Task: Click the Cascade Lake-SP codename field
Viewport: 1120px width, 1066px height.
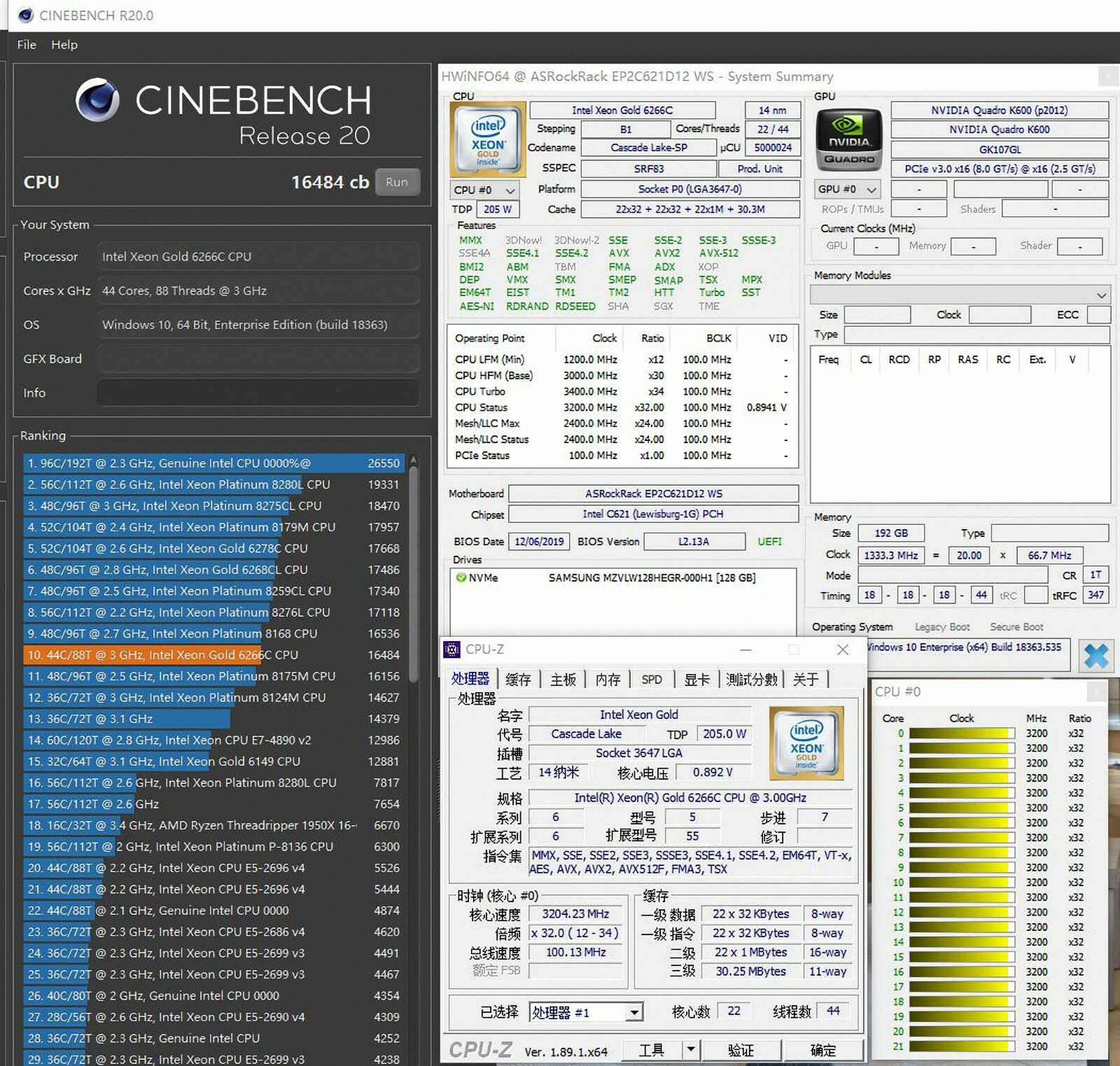Action: pyautogui.click(x=649, y=148)
